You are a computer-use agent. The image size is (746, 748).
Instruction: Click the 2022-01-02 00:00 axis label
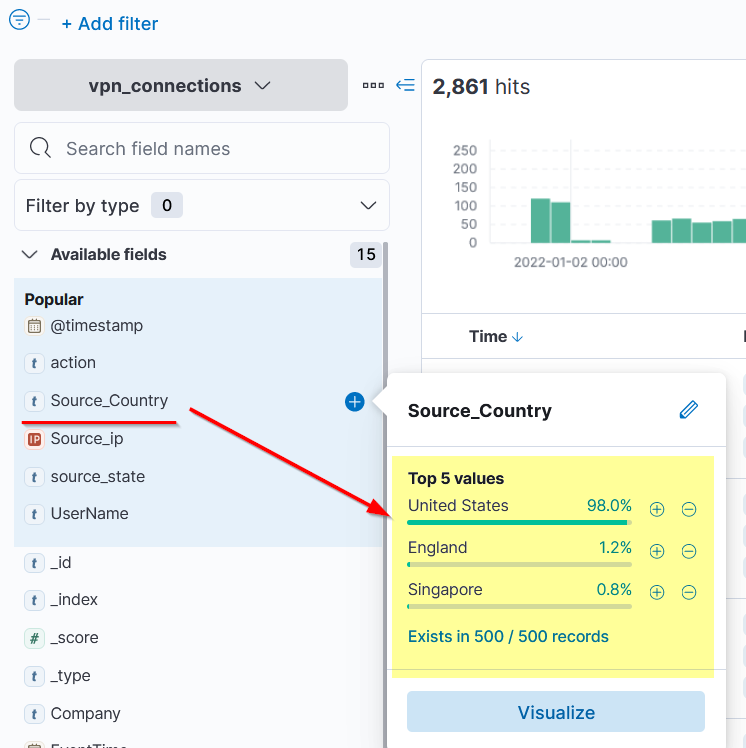coord(570,262)
